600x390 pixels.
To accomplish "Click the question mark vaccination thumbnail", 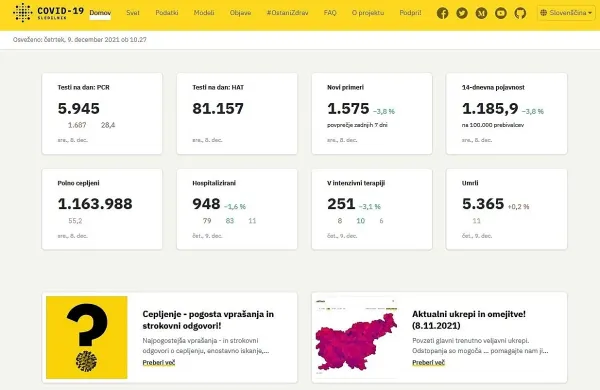I will pos(86,337).
